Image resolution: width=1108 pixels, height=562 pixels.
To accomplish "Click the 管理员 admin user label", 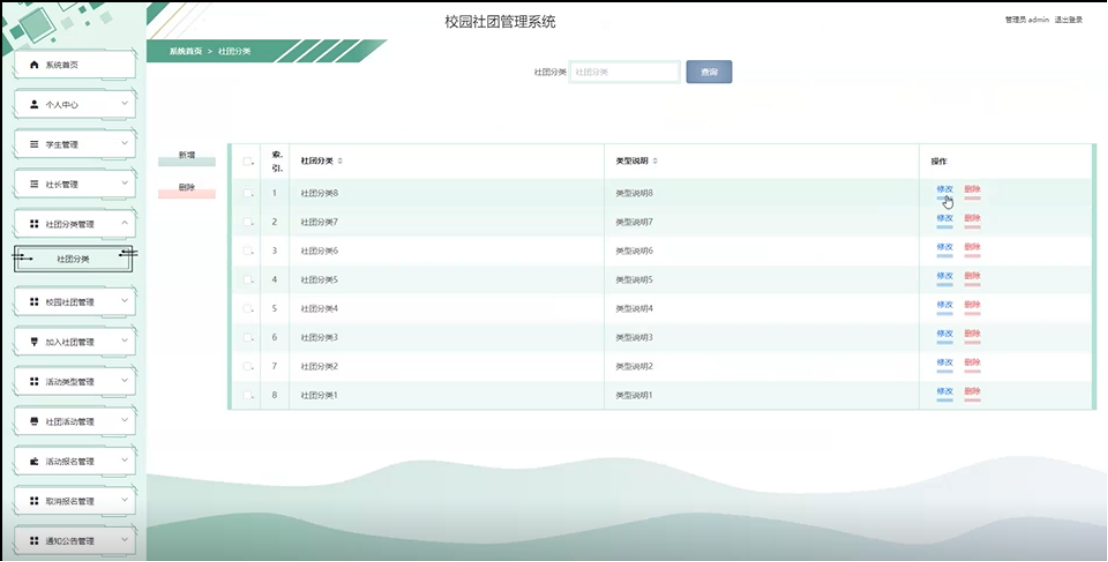I will coord(1027,20).
